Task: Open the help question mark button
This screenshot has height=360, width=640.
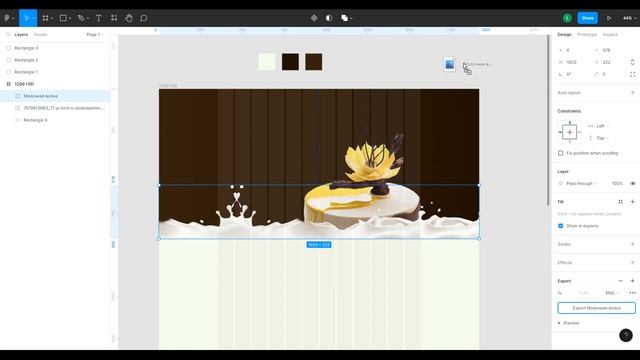Action: [626, 336]
